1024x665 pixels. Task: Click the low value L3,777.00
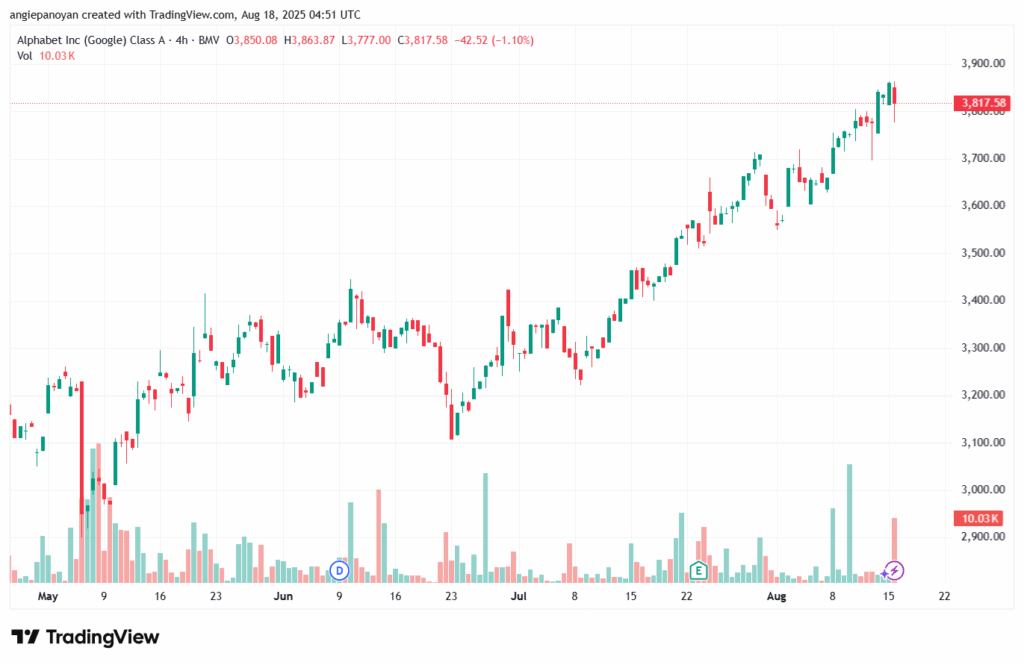click(366, 41)
